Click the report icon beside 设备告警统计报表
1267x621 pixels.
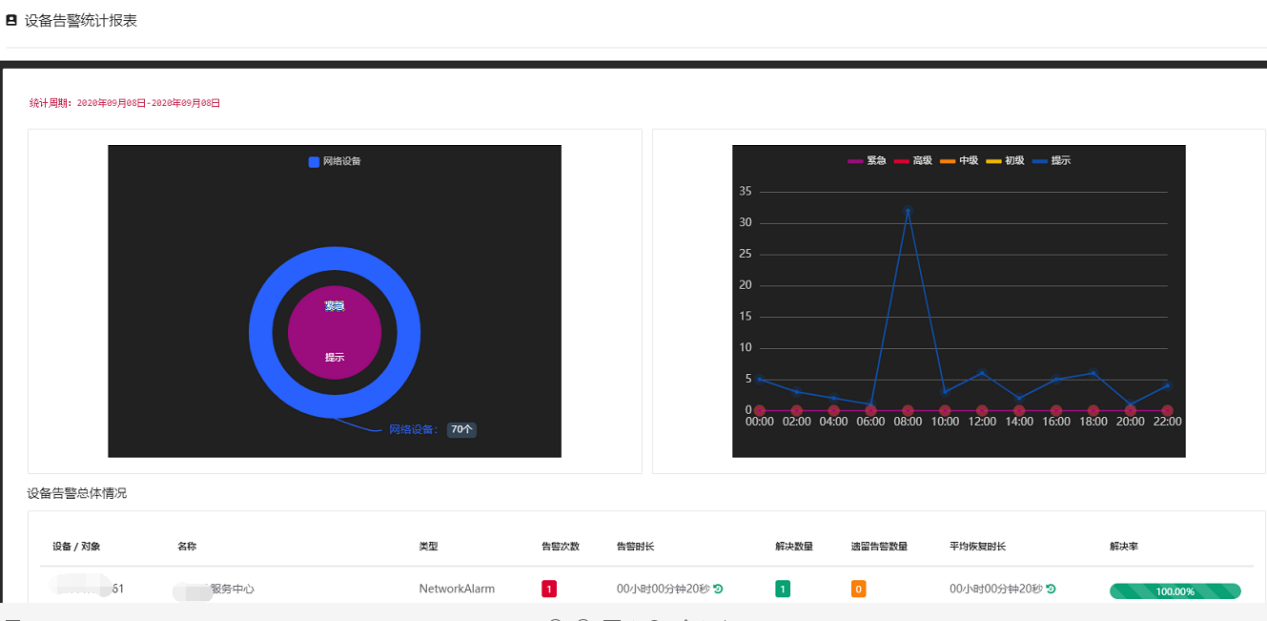pos(11,20)
